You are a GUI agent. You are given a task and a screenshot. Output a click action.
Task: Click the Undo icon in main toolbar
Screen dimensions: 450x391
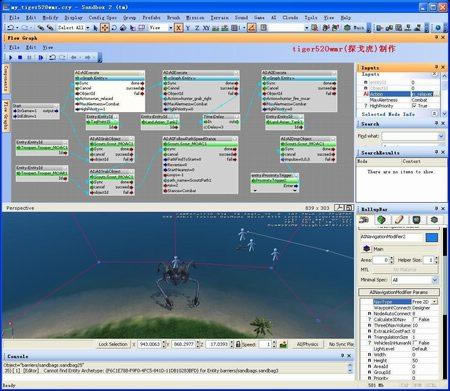[x=11, y=28]
